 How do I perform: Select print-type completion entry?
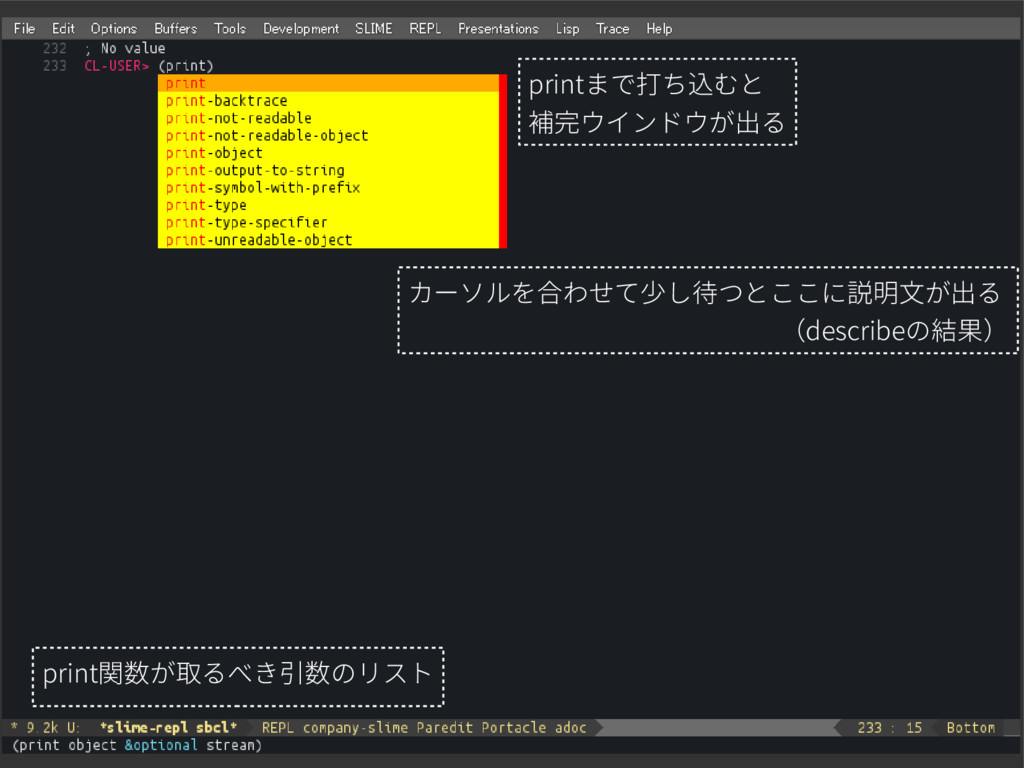328,205
